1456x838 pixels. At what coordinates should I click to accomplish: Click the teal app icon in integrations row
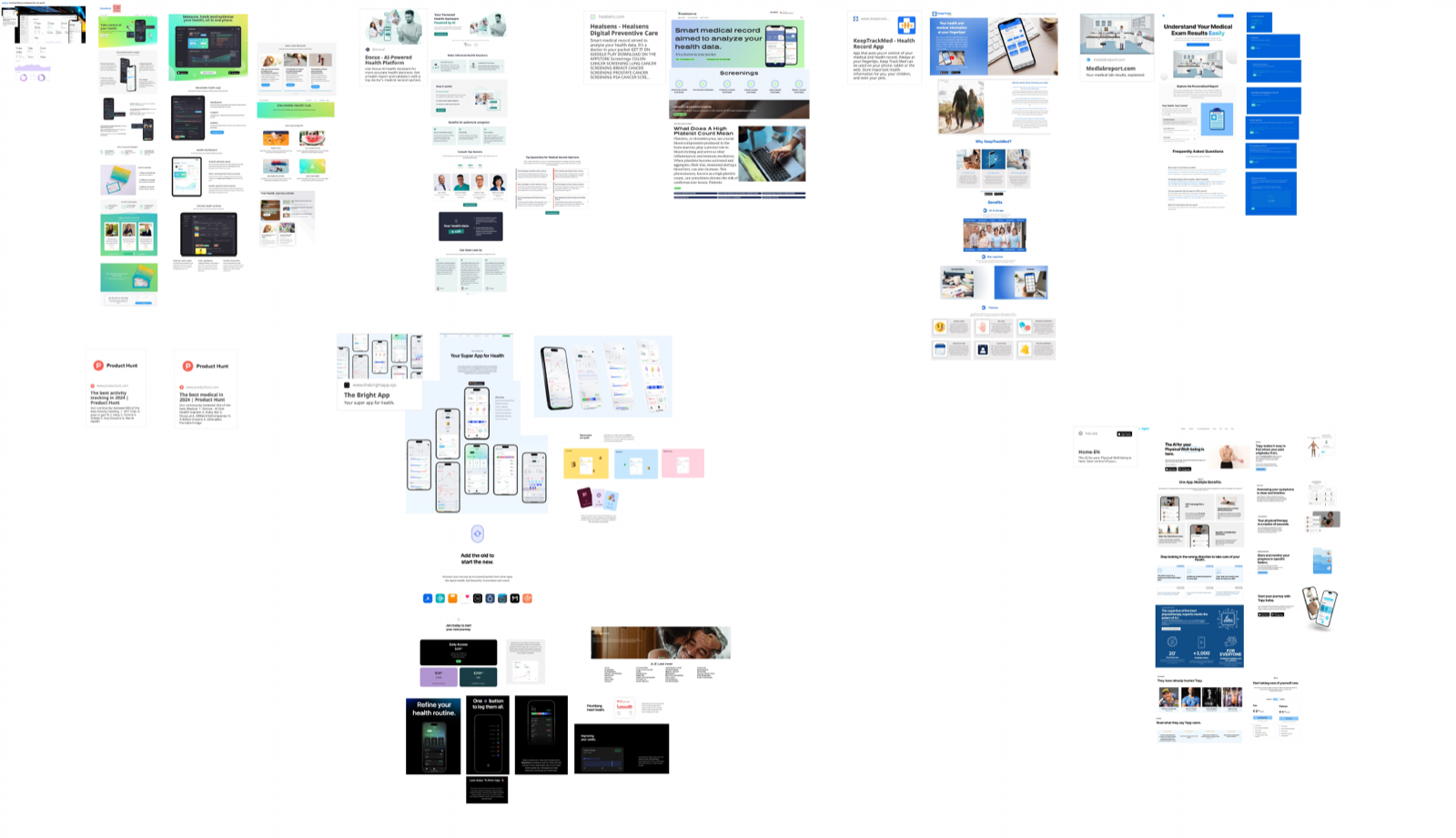coord(440,598)
